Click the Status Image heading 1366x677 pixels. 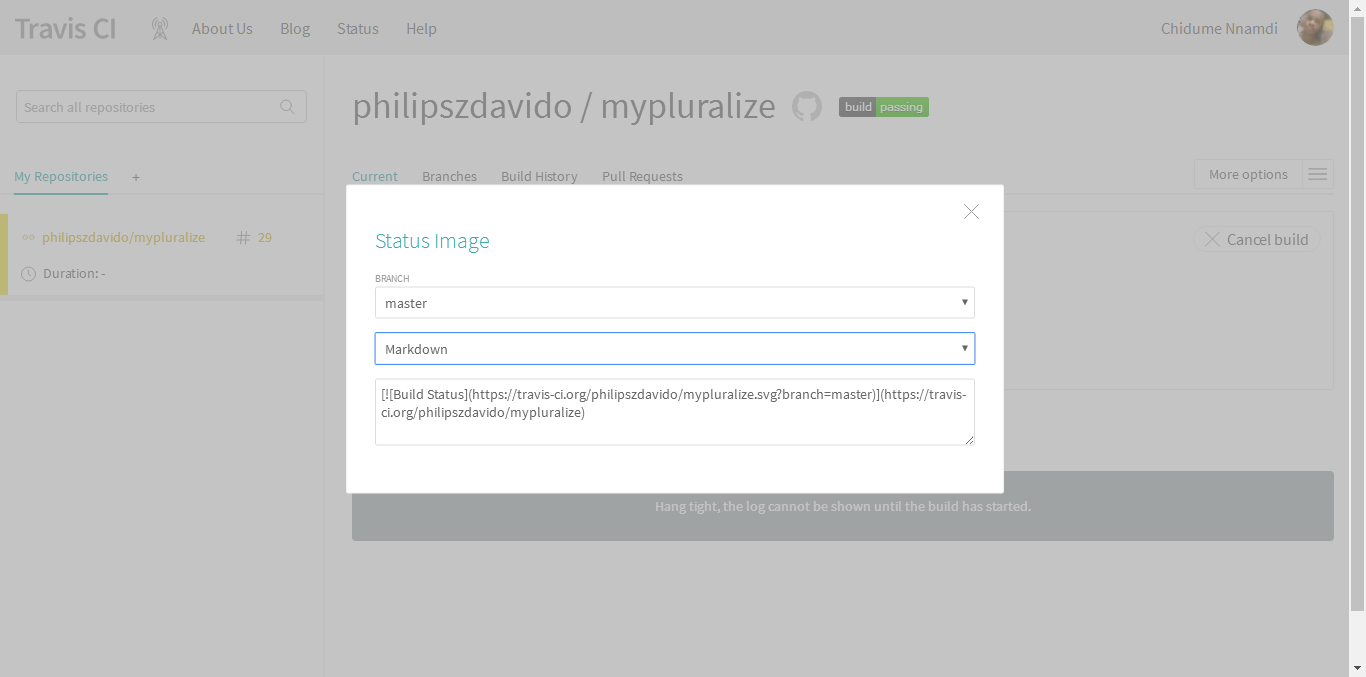(x=432, y=241)
